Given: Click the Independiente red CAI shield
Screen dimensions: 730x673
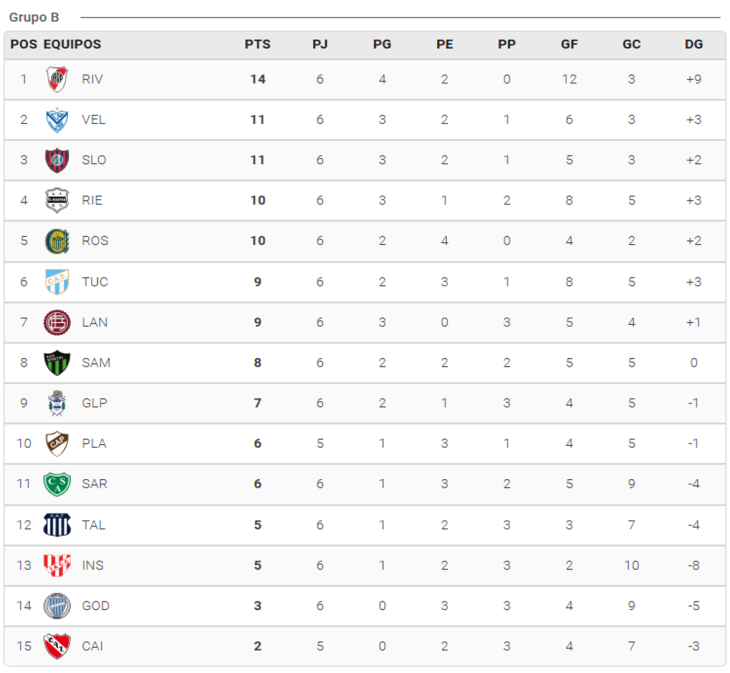Looking at the screenshot, I should (x=57, y=646).
